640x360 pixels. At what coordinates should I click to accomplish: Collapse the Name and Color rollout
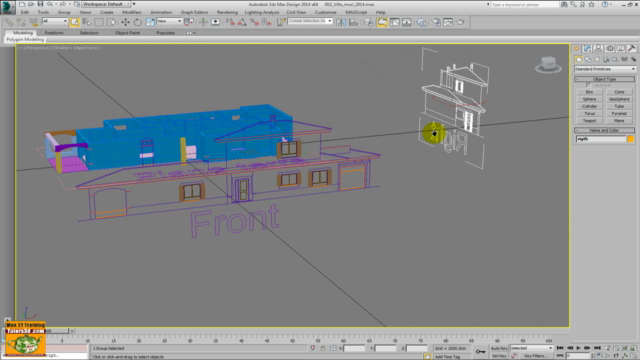coord(604,130)
